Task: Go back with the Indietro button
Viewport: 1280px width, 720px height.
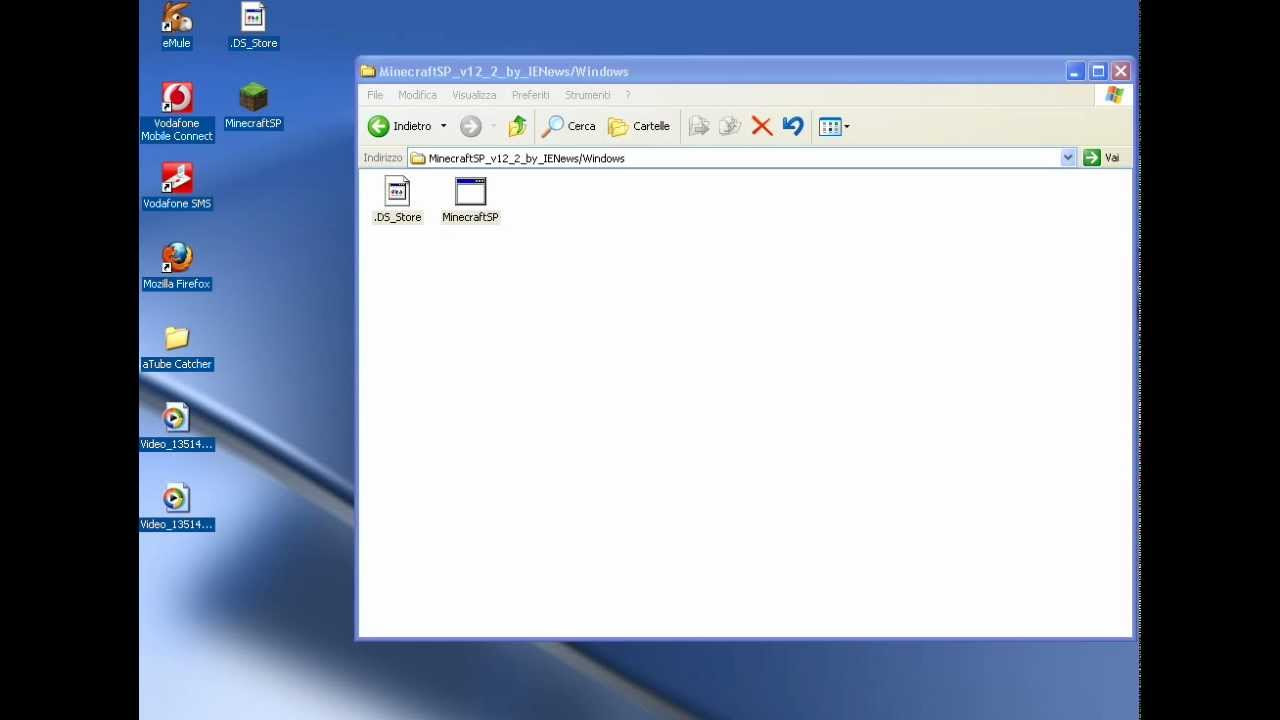Action: click(400, 126)
